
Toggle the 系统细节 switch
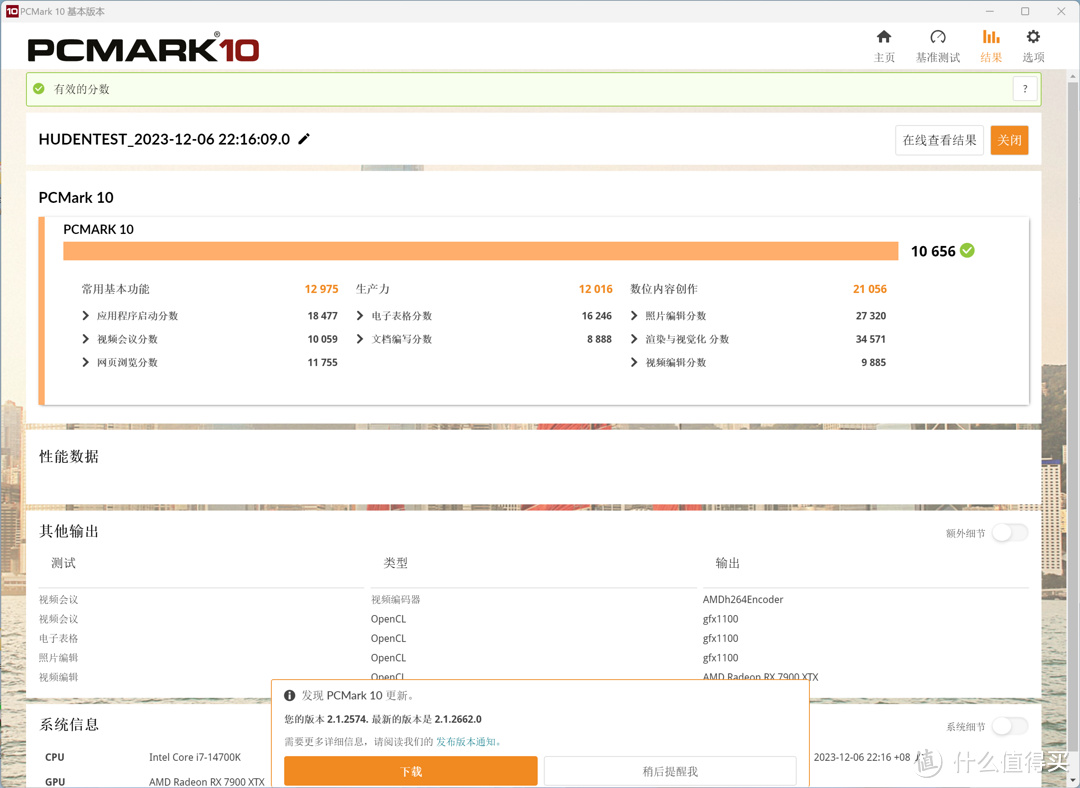(x=1010, y=726)
